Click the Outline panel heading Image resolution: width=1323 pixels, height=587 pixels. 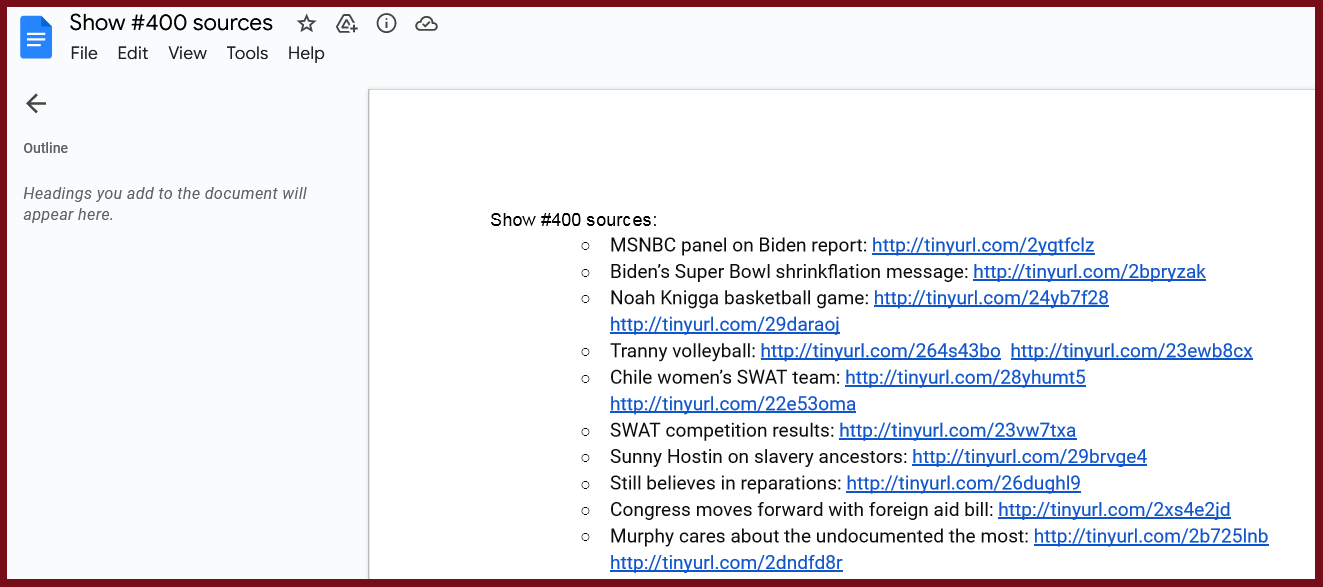point(46,148)
